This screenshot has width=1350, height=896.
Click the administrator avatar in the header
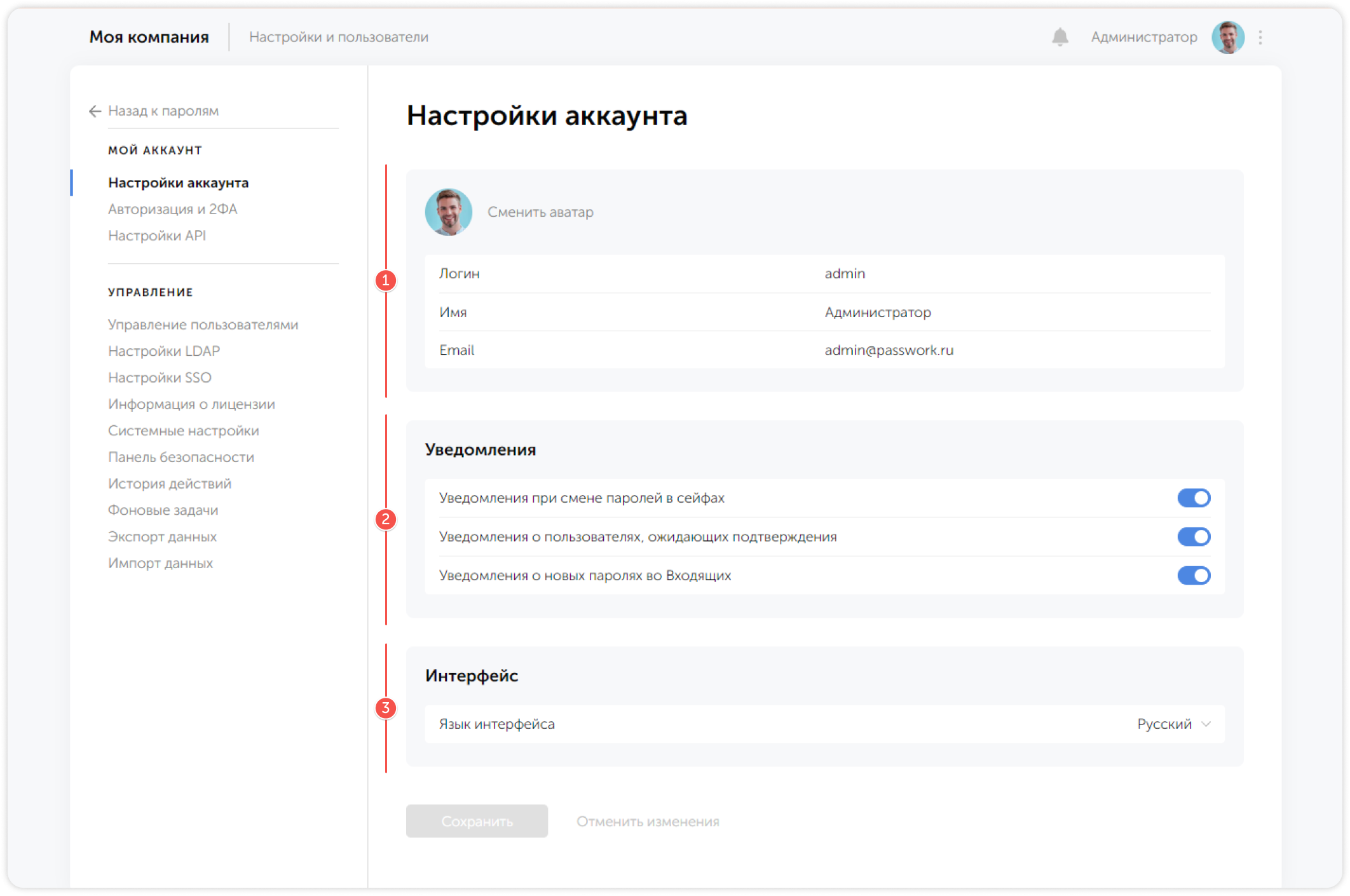coord(1228,37)
